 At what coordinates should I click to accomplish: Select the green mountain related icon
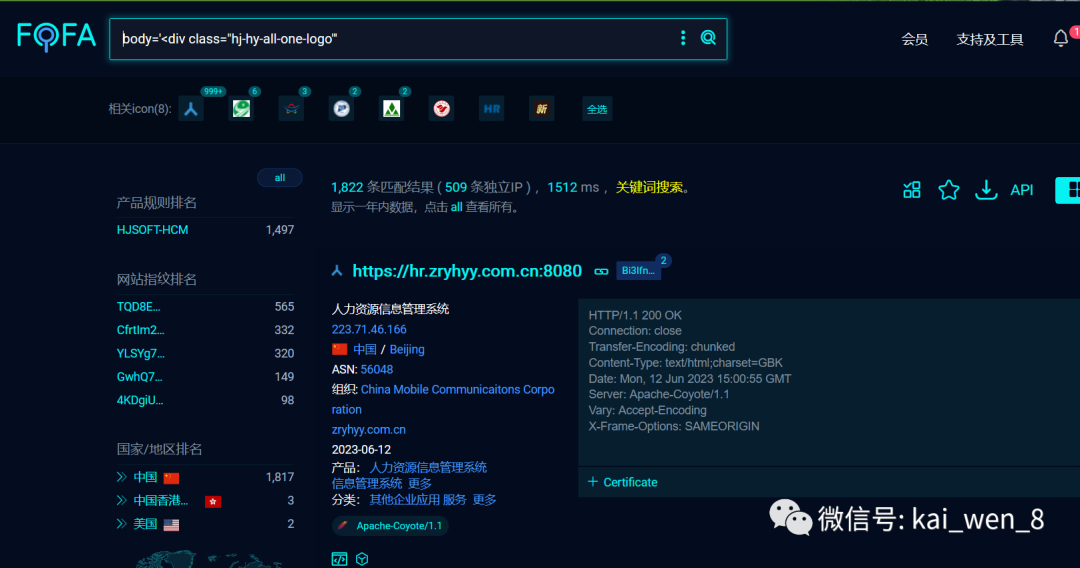pos(391,109)
